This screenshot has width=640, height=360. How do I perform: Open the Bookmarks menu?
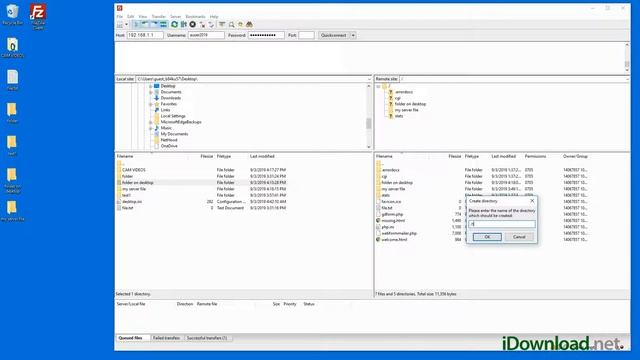pos(196,17)
